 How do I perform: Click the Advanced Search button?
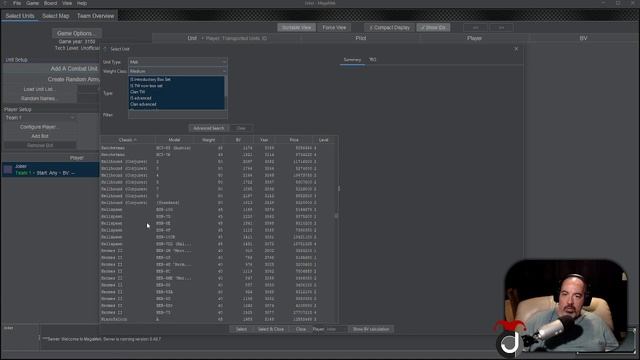pos(209,128)
